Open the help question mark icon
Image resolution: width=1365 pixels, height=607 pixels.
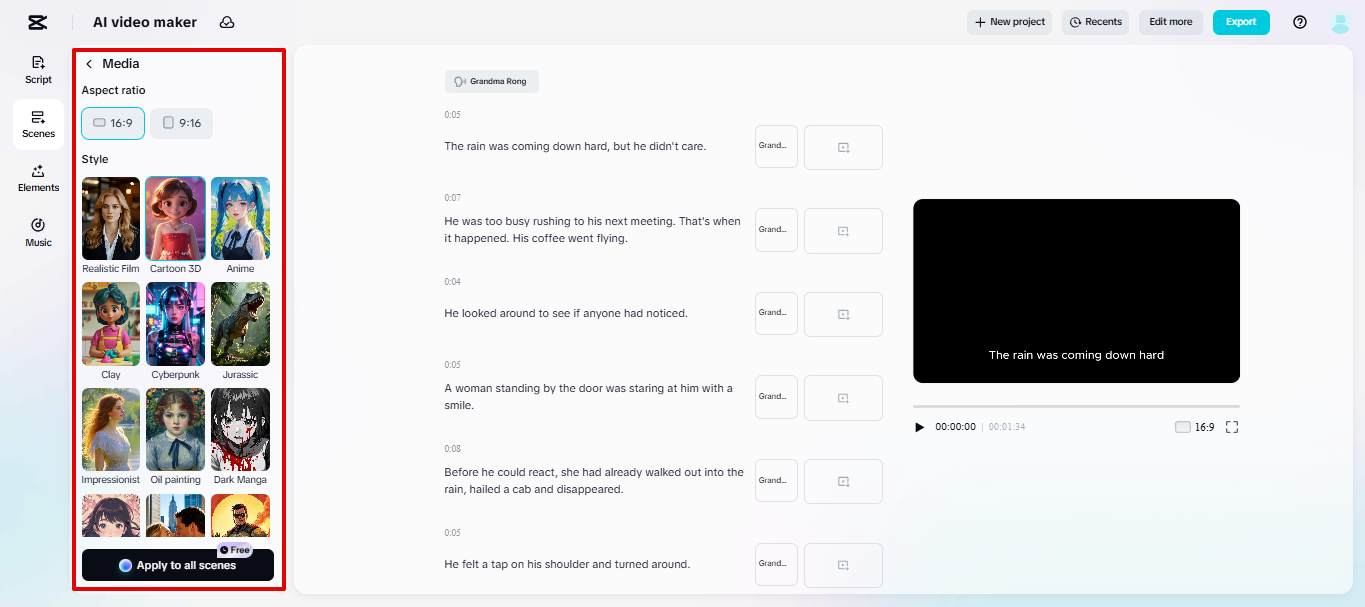[1300, 22]
